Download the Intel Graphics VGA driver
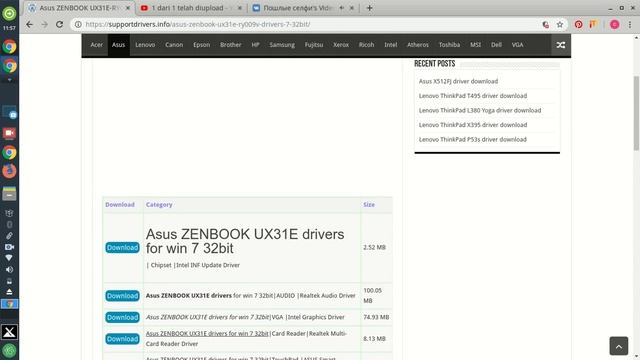This screenshot has height=360, width=640. (122, 318)
